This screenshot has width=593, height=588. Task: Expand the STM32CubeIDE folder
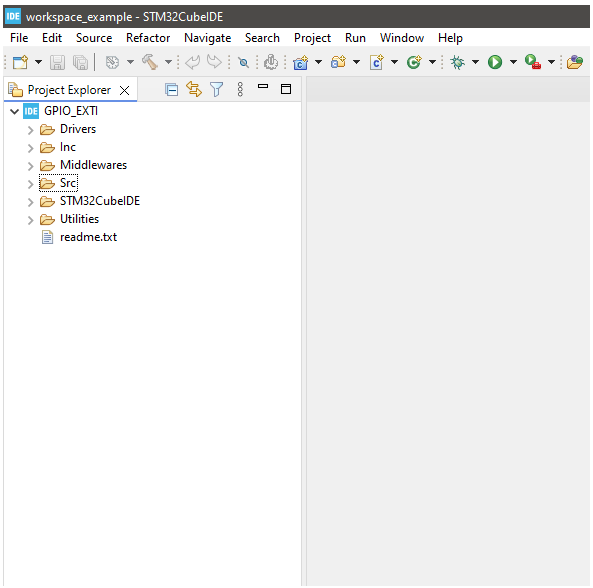(x=31, y=202)
